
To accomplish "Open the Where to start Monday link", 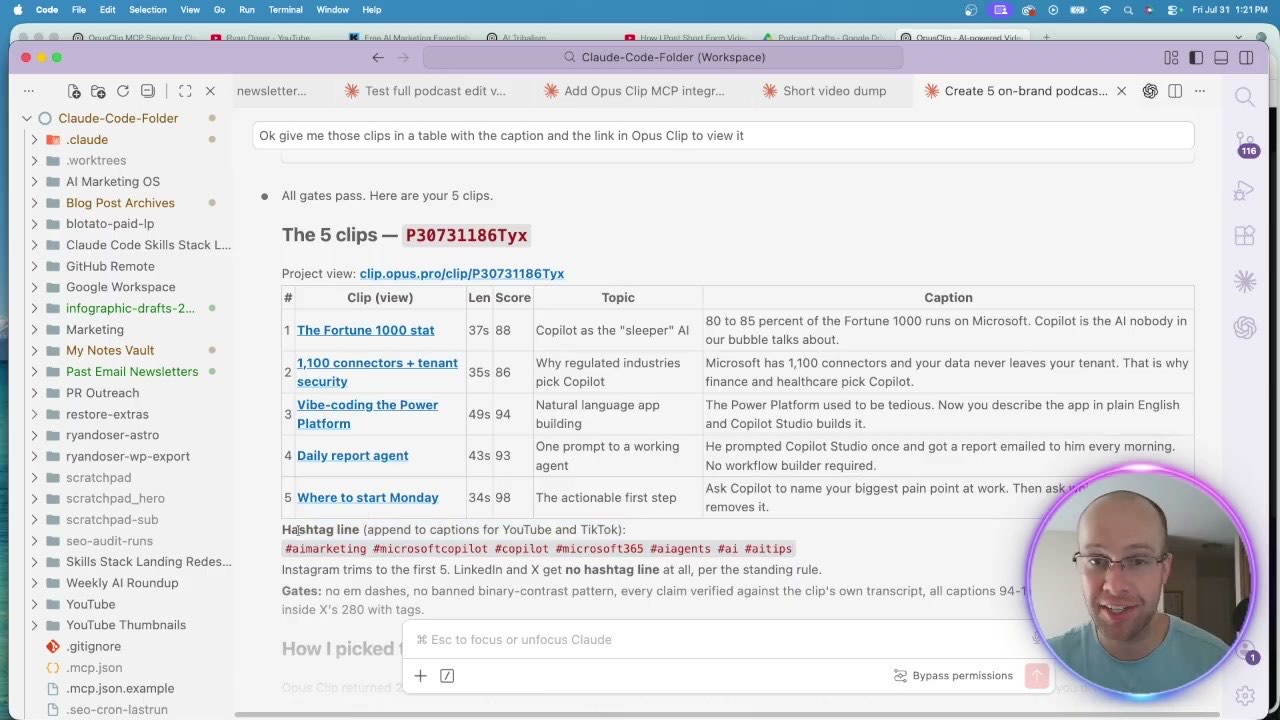I will (367, 498).
